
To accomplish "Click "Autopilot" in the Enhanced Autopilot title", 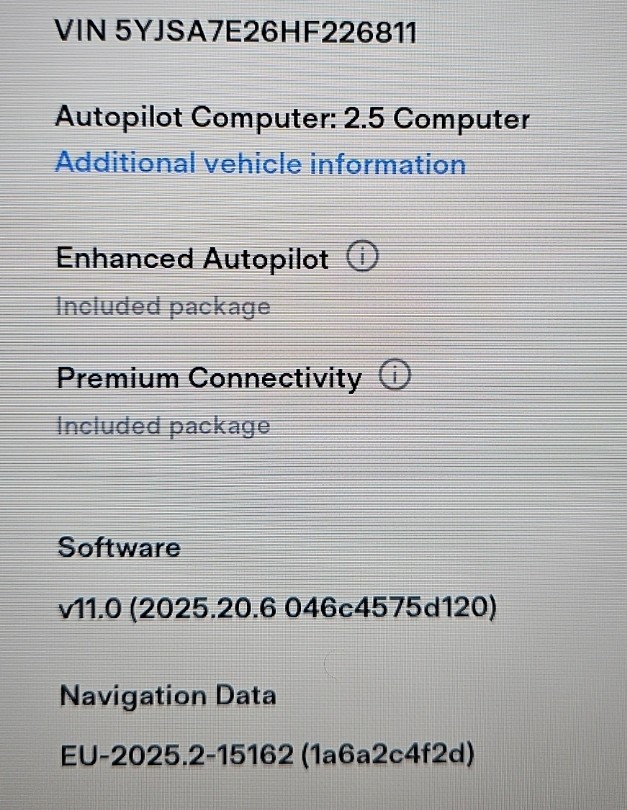I will tap(265, 259).
